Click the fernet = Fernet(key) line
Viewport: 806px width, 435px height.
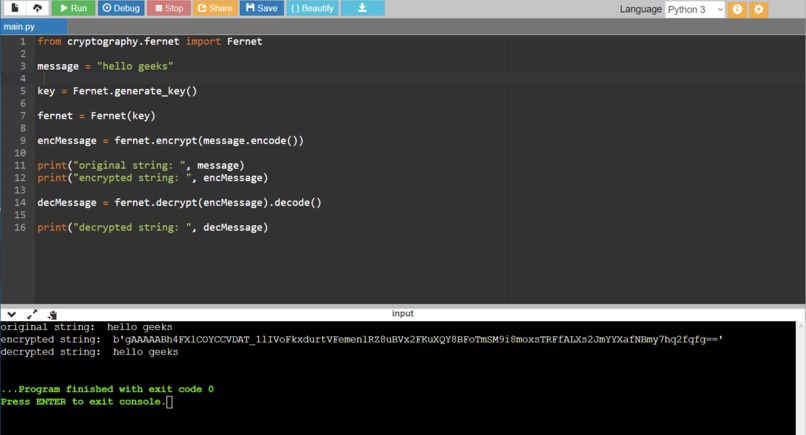(96, 116)
